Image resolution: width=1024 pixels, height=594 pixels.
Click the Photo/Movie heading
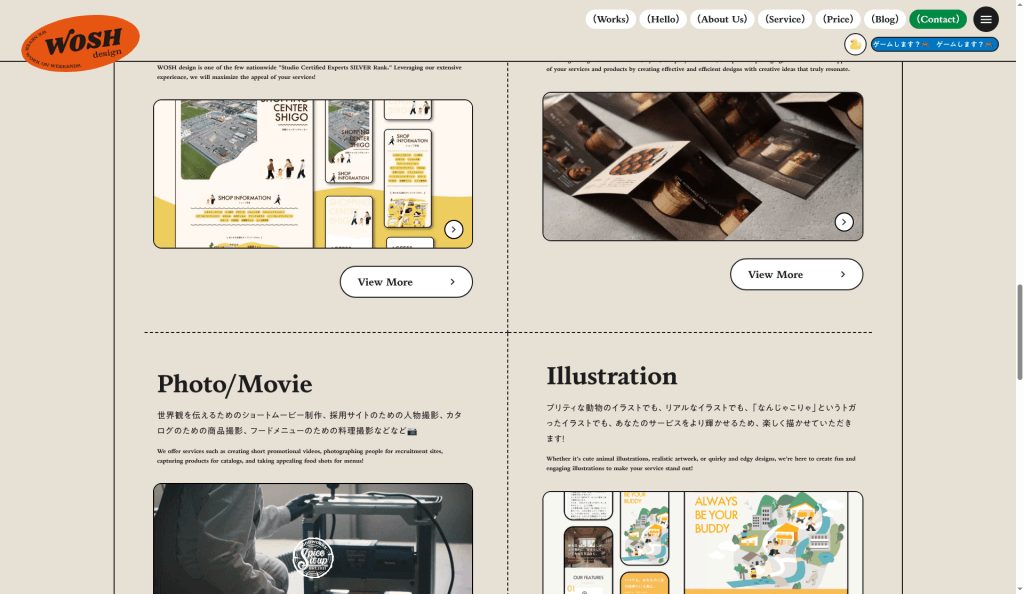(x=234, y=384)
